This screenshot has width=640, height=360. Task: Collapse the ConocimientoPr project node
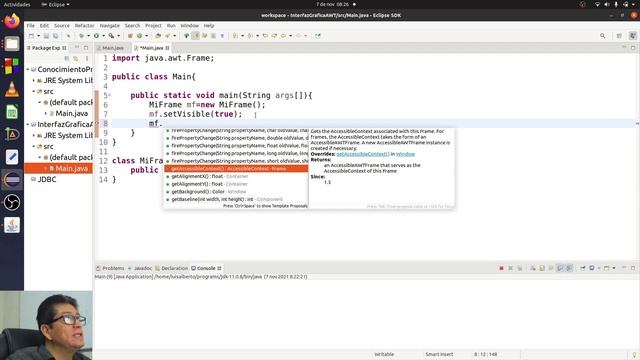coord(28,69)
